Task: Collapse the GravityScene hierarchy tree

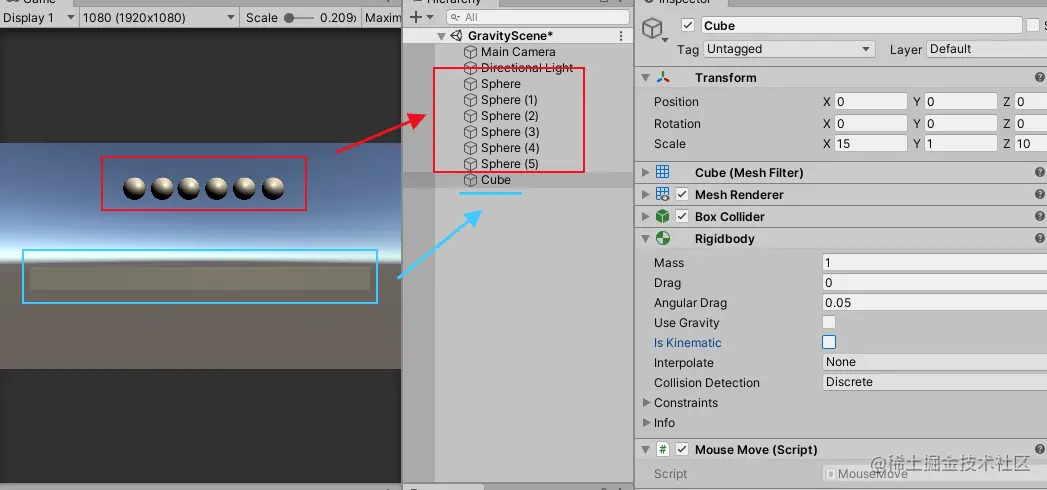Action: 441,36
